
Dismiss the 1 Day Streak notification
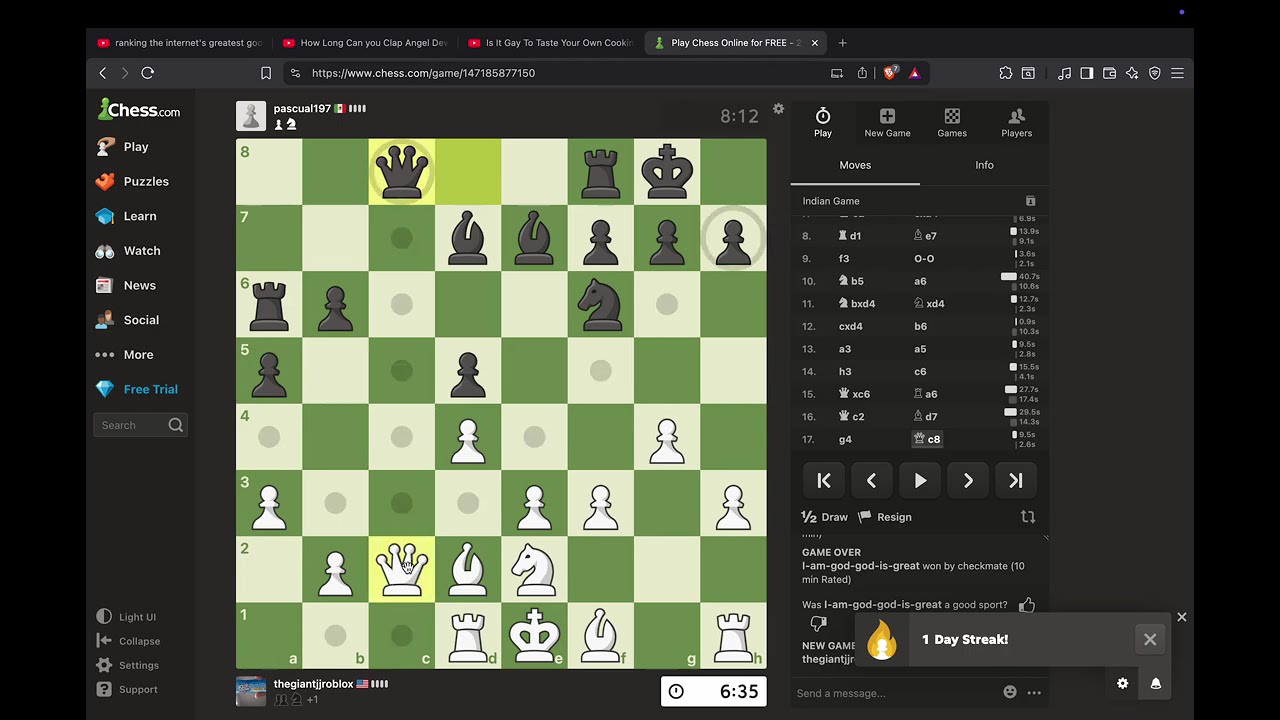click(x=1150, y=640)
